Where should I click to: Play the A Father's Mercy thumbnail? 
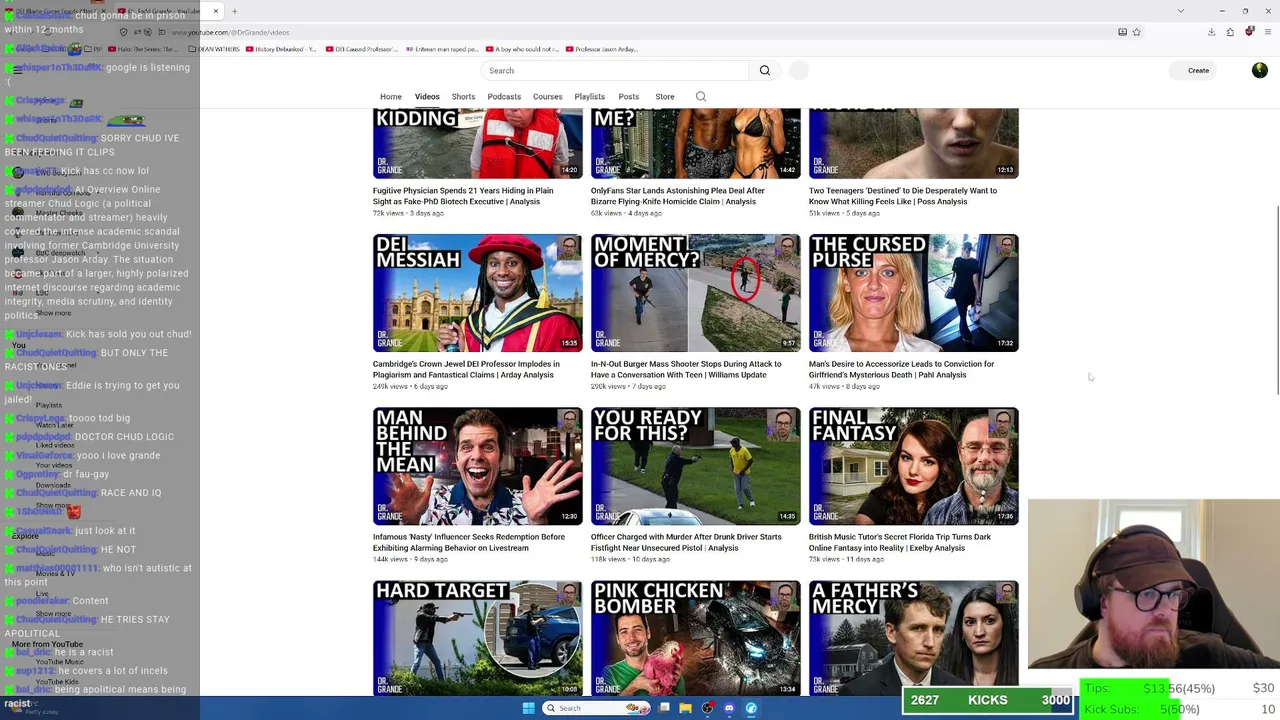(913, 638)
